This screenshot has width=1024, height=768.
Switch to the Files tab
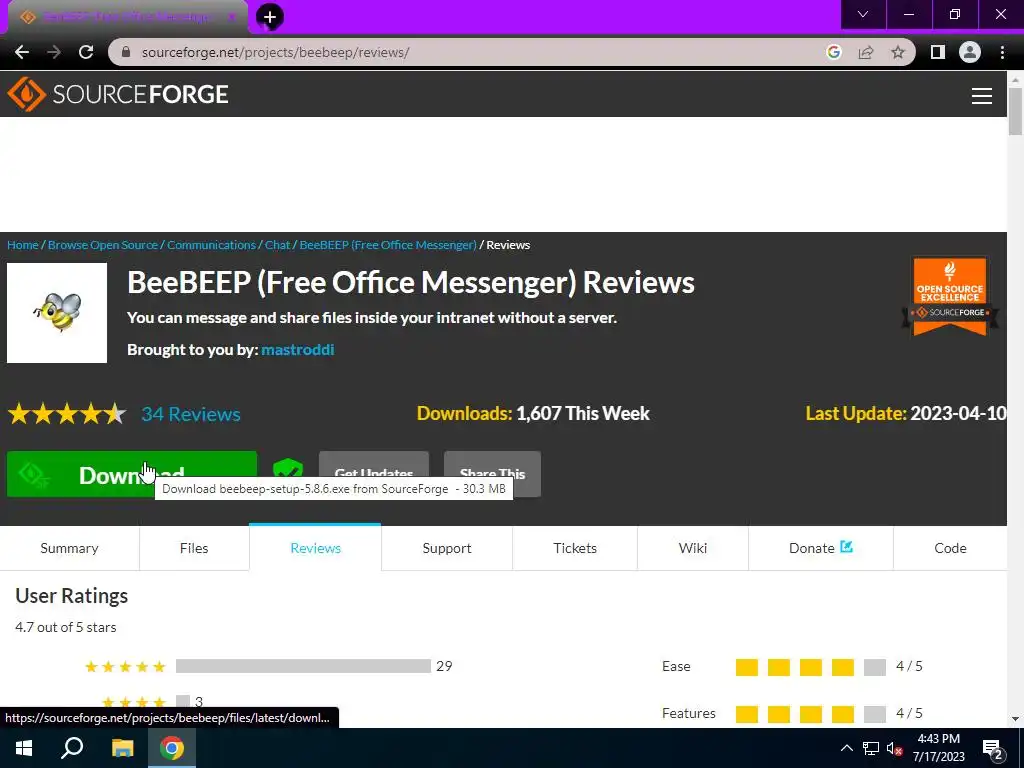(x=194, y=548)
